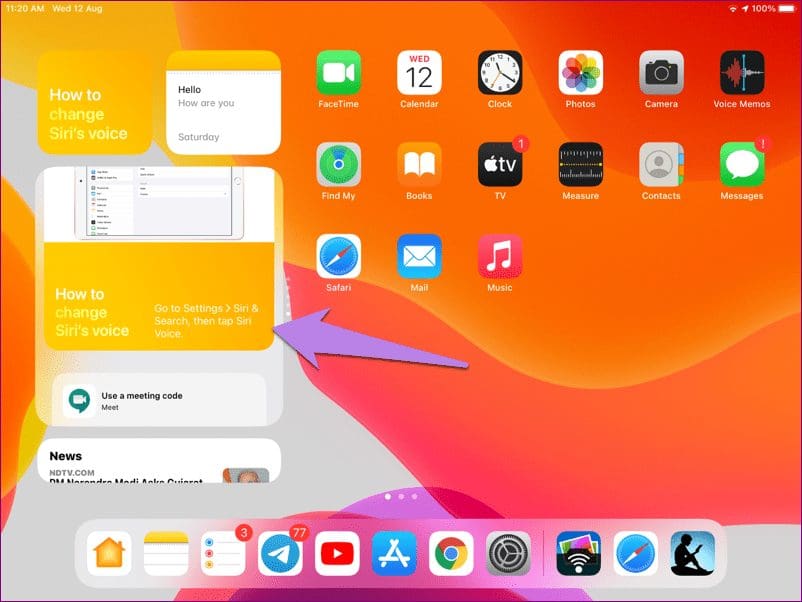The width and height of the screenshot is (802, 602).
Task: Launch the Clock app
Action: pos(500,73)
